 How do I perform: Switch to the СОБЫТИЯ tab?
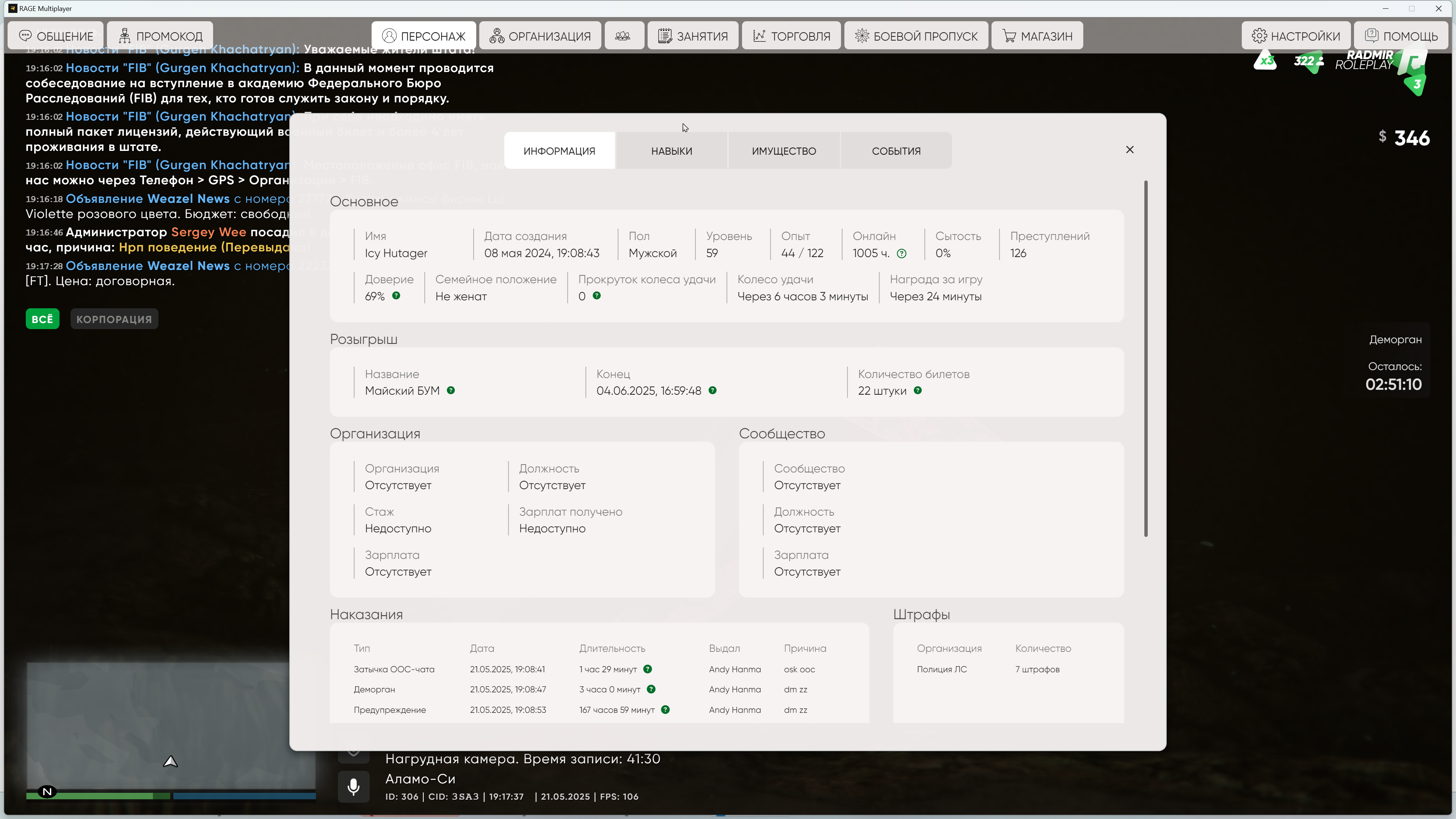pos(896,151)
